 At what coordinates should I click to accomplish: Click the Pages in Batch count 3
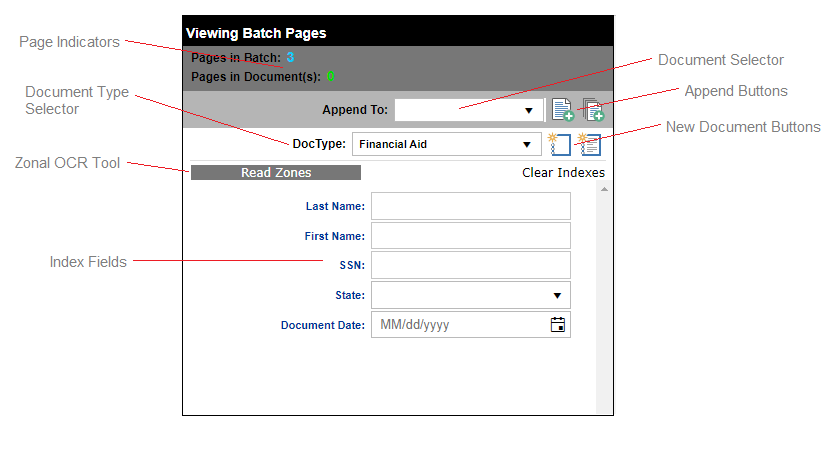290,58
